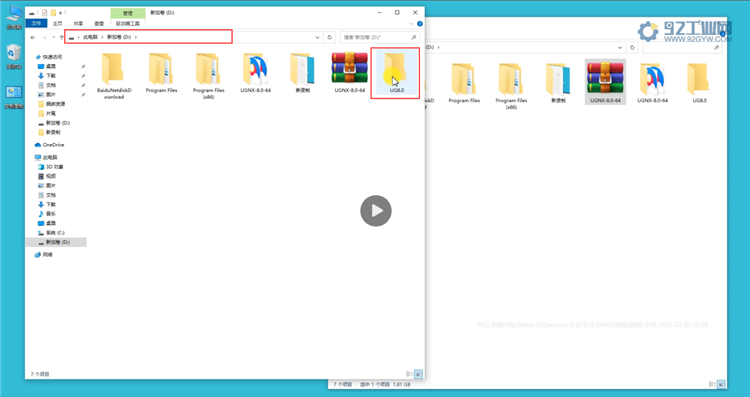
Task: Click the video play button overlay
Action: 375,210
